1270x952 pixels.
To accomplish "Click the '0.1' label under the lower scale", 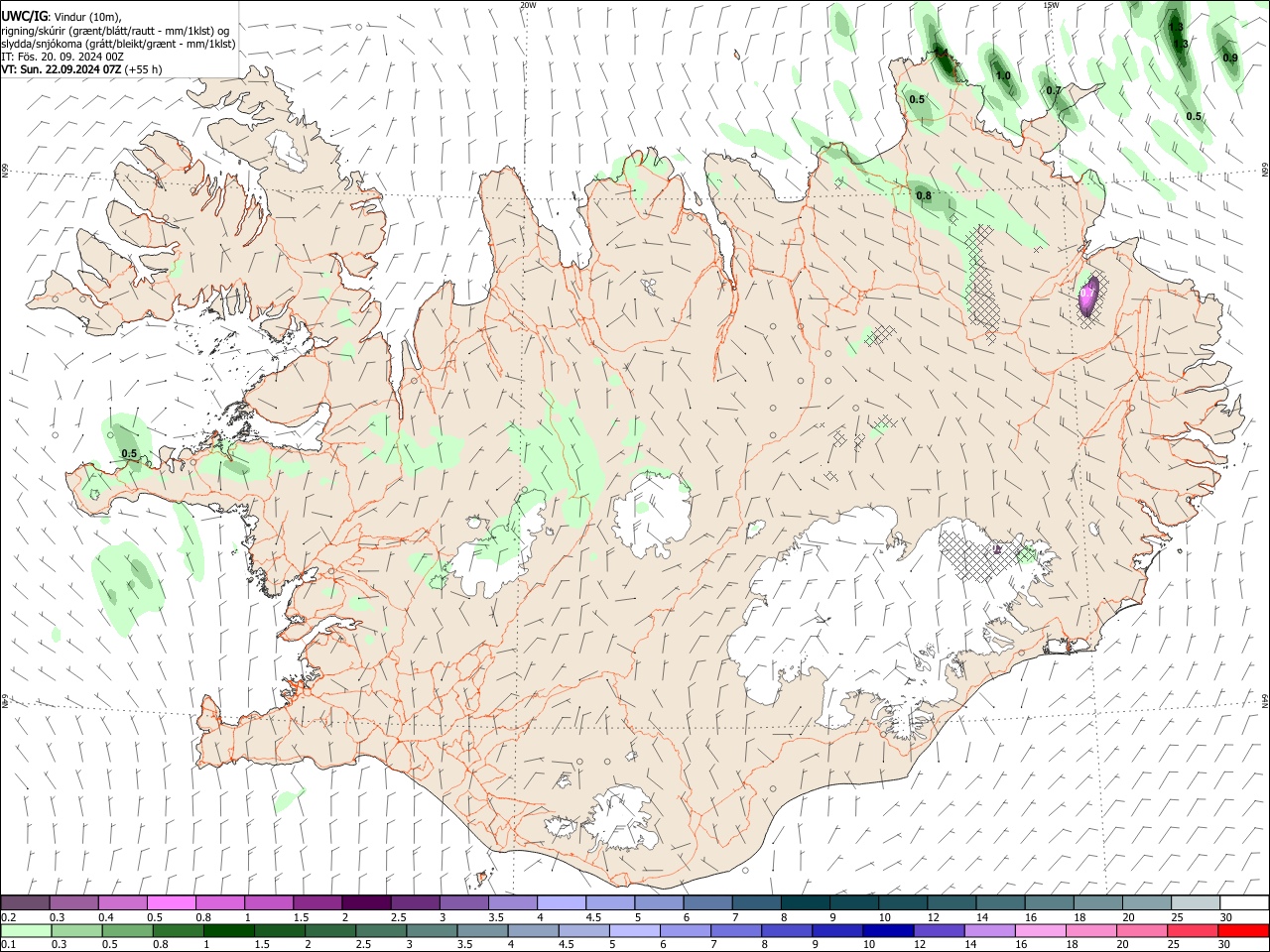I will [x=9, y=944].
